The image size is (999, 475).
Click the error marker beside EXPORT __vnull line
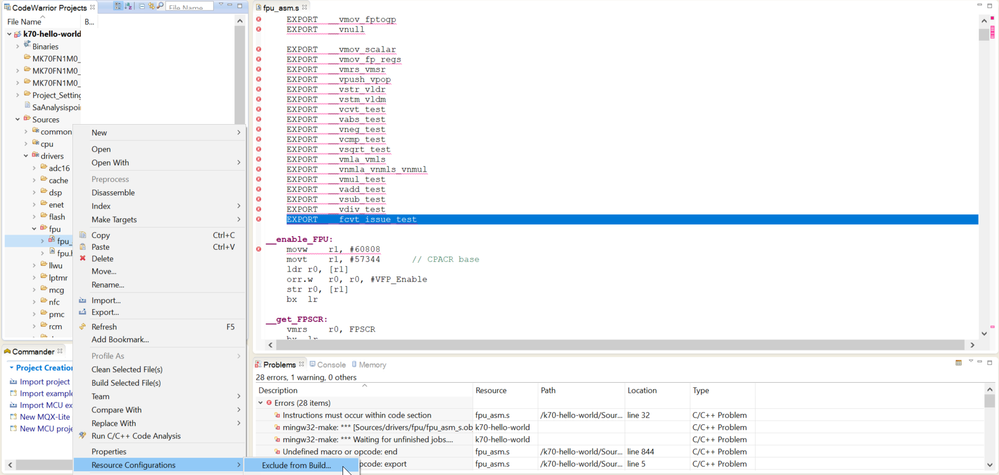(x=259, y=29)
